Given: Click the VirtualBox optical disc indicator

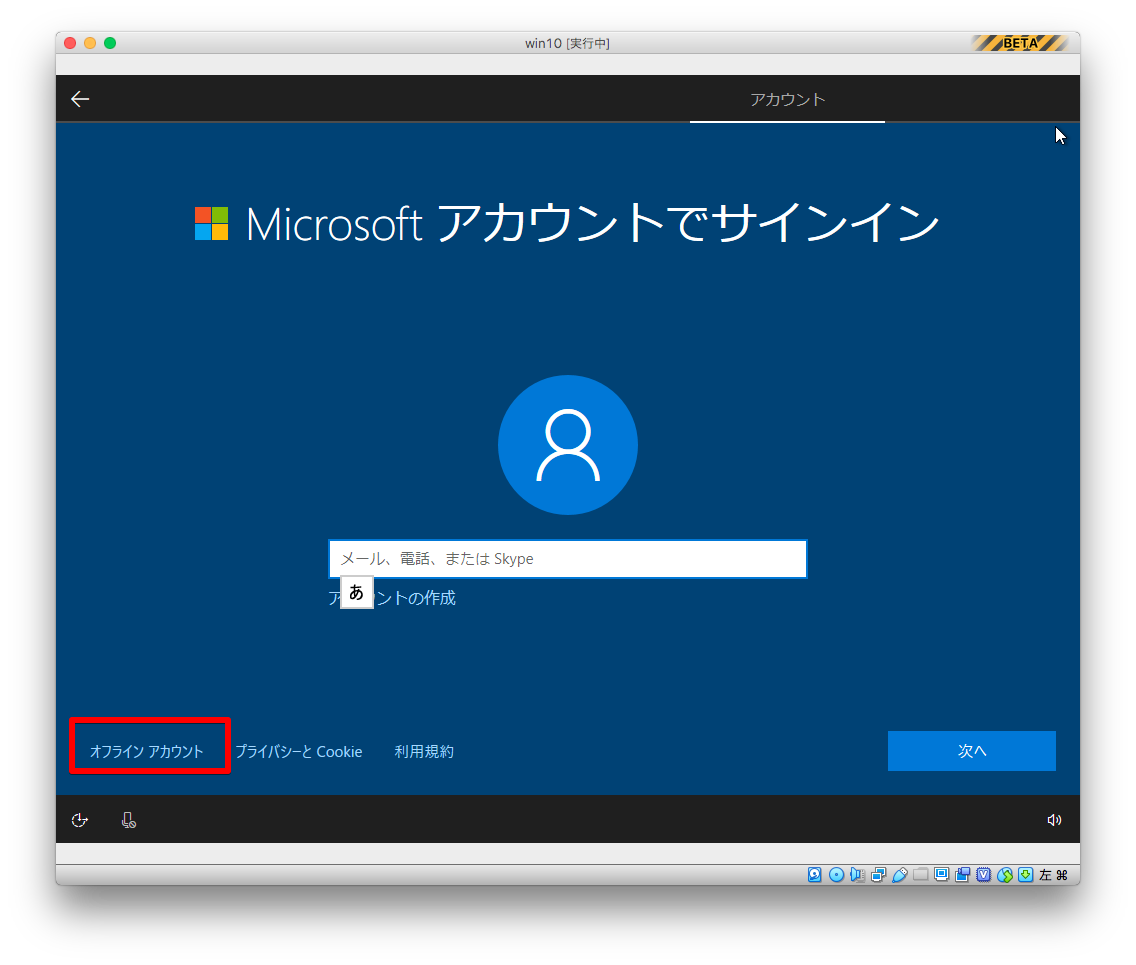Looking at the screenshot, I should [x=836, y=874].
